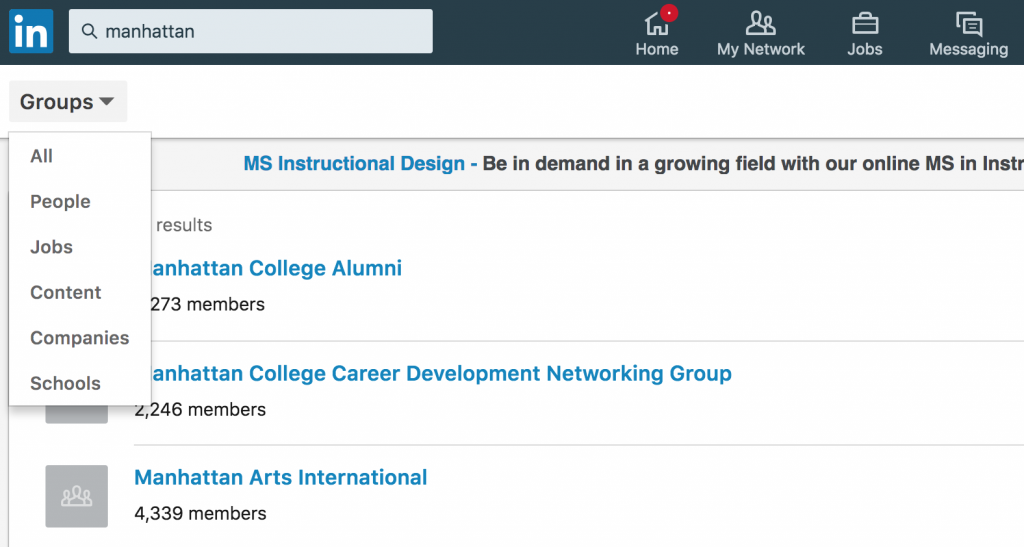Open Manhattan College Career Development Networking Group
The width and height of the screenshot is (1024, 547).
click(x=441, y=373)
